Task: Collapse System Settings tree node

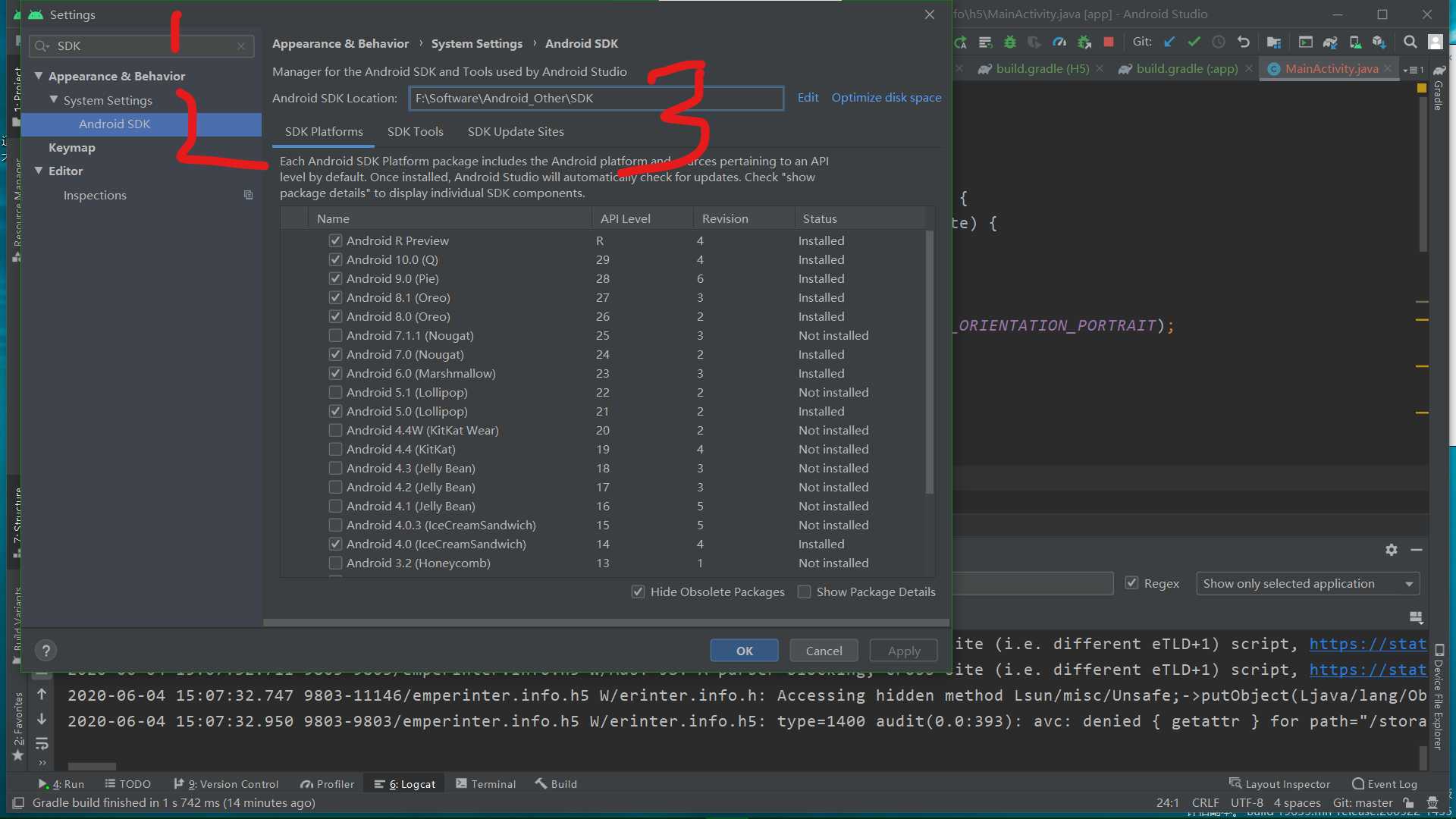Action: (53, 99)
